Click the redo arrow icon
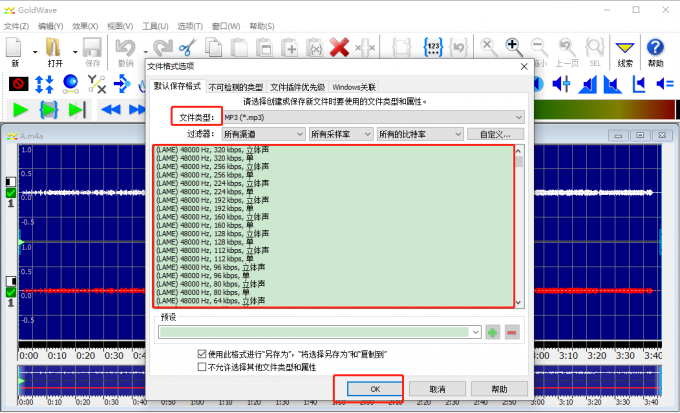Viewport: 680px width, 413px height. tap(163, 47)
